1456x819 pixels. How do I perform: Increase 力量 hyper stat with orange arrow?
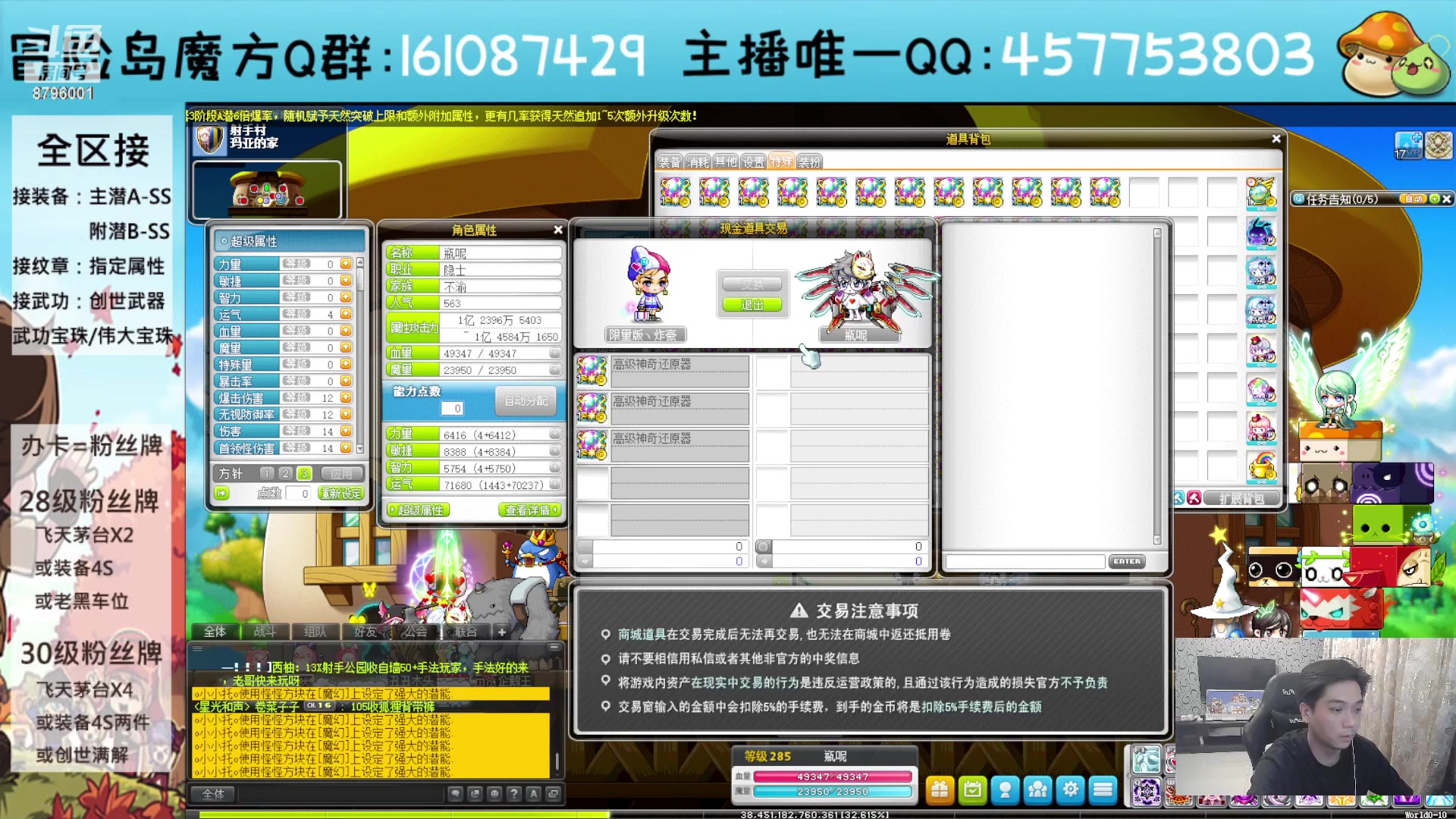click(x=346, y=264)
